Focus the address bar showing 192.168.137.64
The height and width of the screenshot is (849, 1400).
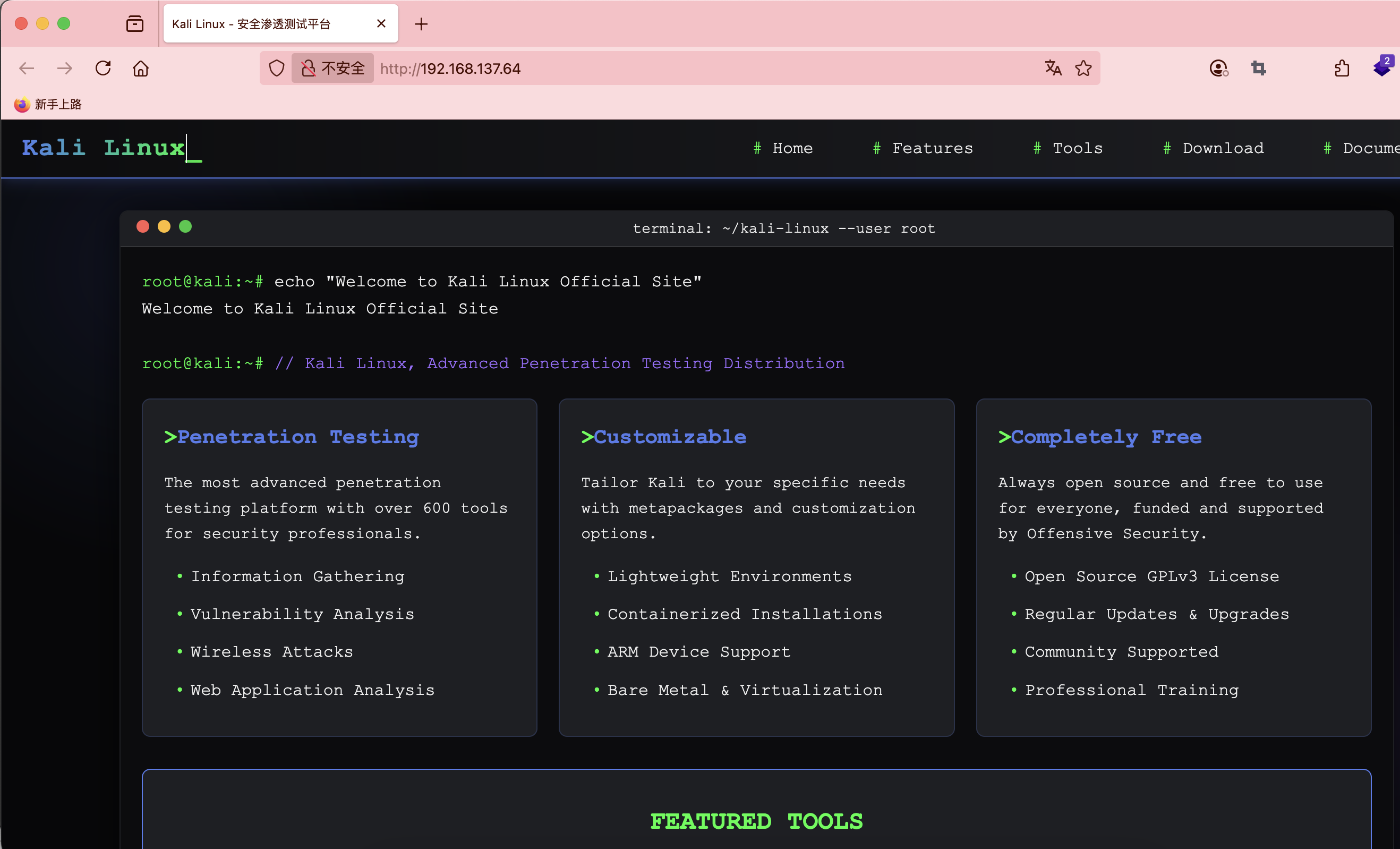705,69
